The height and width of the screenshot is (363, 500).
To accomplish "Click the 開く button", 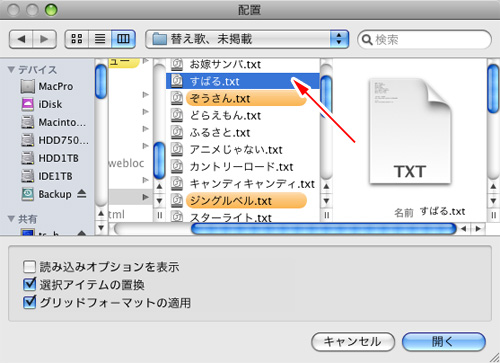I will tap(444, 342).
